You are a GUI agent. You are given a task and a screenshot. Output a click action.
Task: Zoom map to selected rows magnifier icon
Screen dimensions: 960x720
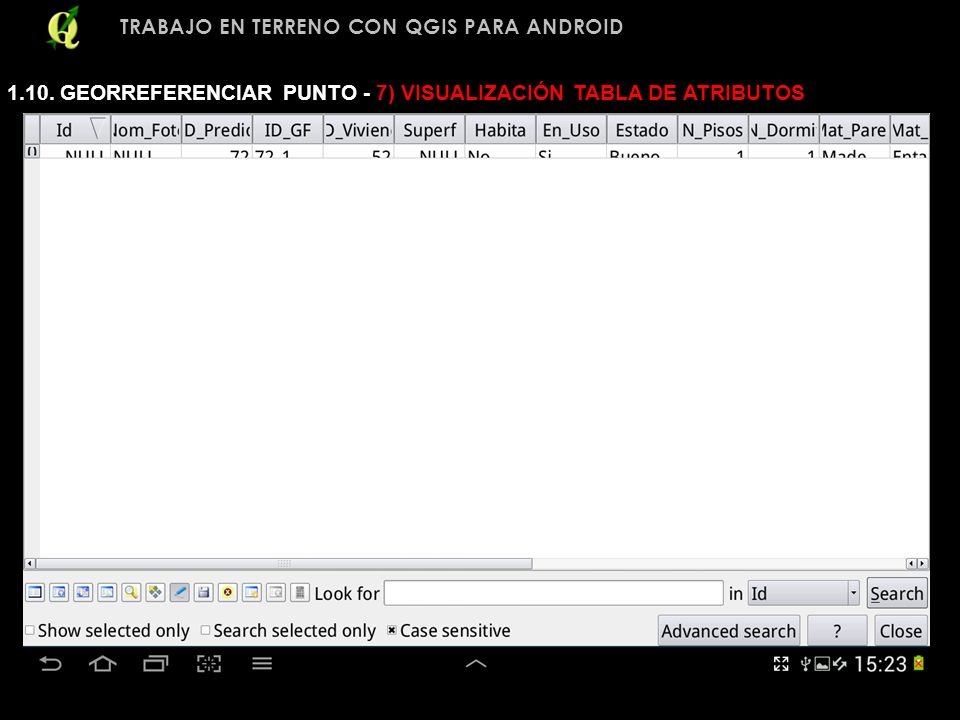pyautogui.click(x=131, y=593)
